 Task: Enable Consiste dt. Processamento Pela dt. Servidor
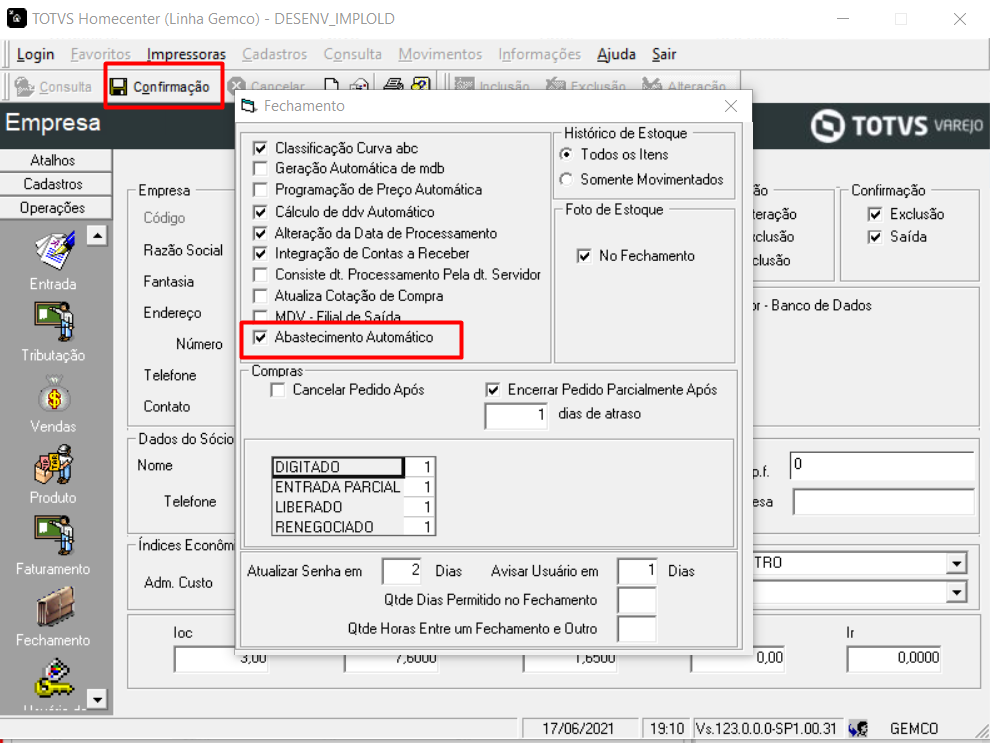(x=259, y=275)
